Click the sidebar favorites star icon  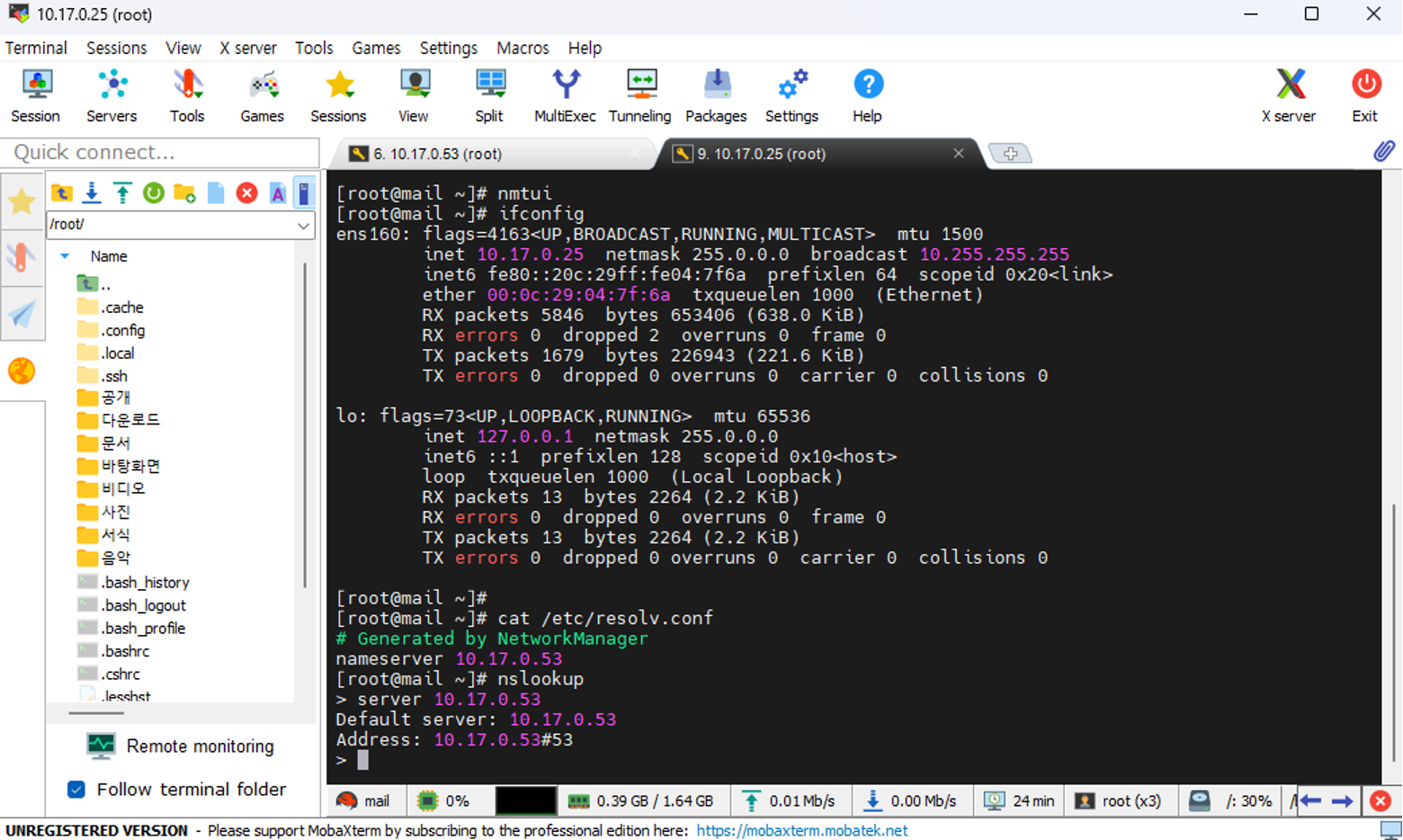[22, 201]
